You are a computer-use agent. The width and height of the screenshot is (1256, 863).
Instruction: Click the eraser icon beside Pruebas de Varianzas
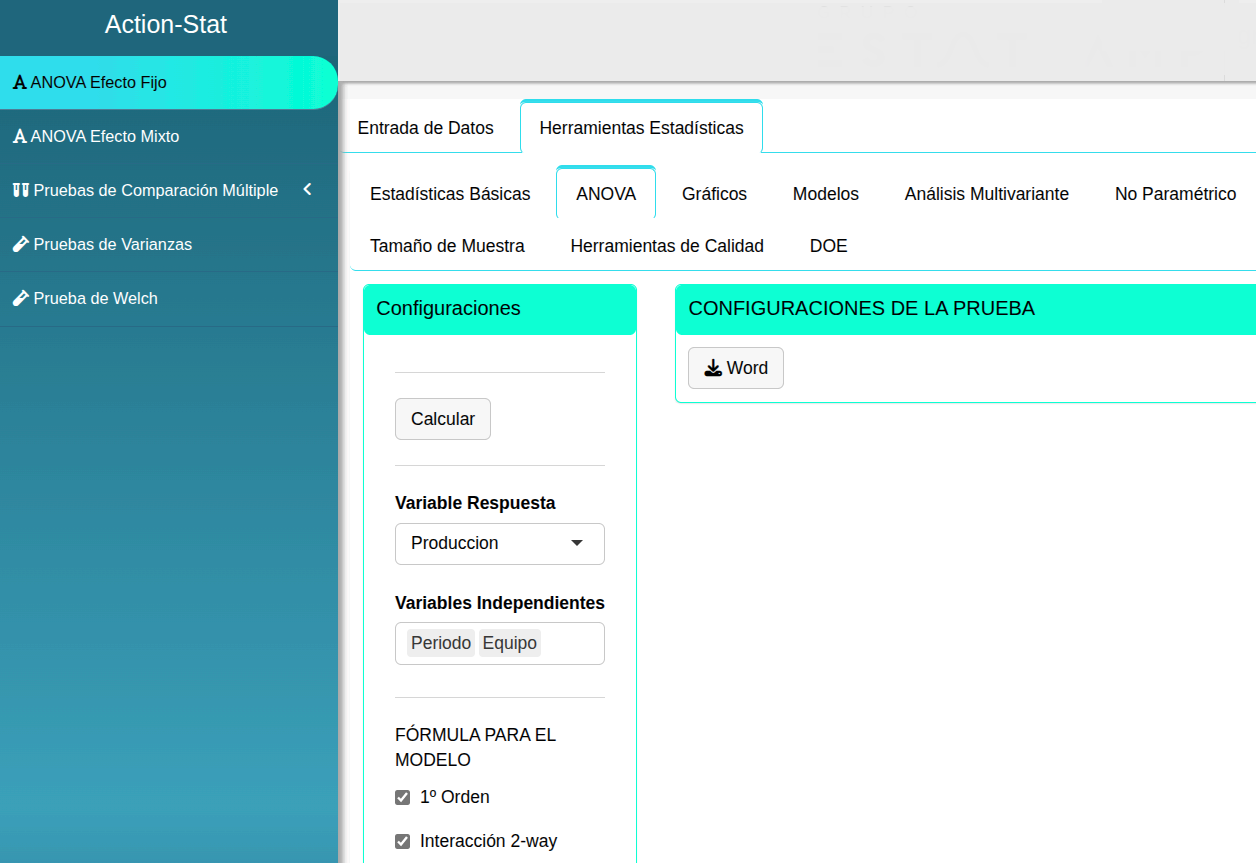coord(20,244)
